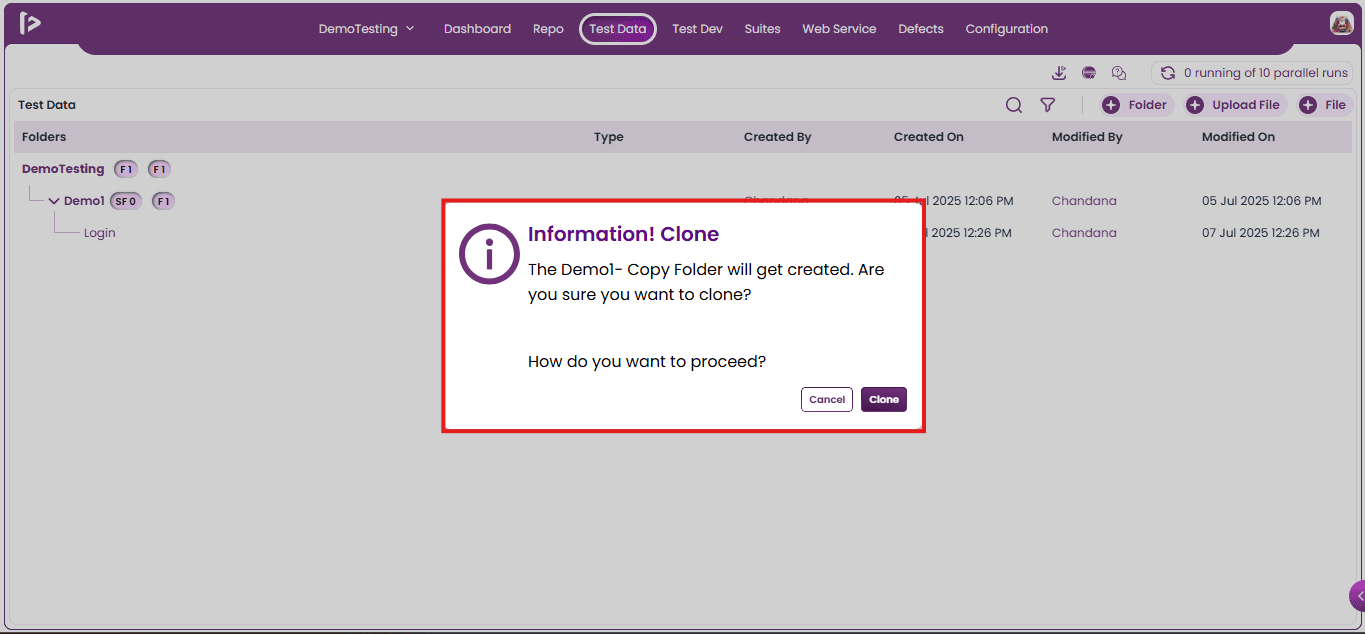The image size is (1365, 634).
Task: Cancel the clone dialog
Action: point(827,399)
